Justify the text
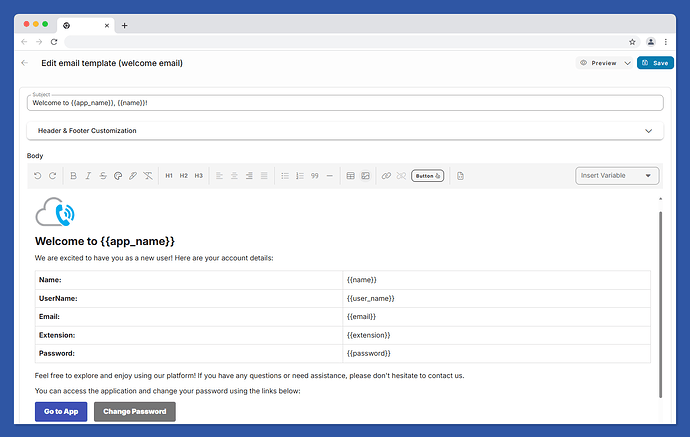 click(x=264, y=176)
